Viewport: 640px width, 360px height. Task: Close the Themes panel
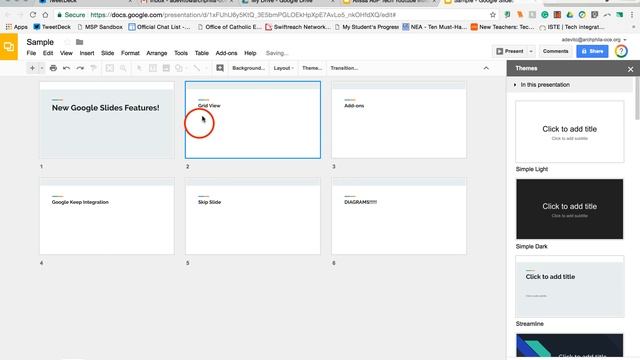click(631, 69)
